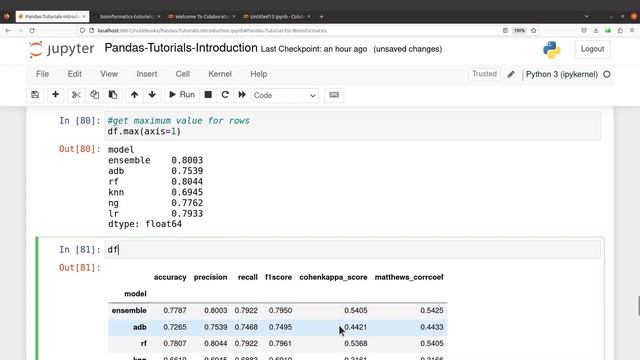
Task: Click the Jupyter logo
Action: pos(61,49)
